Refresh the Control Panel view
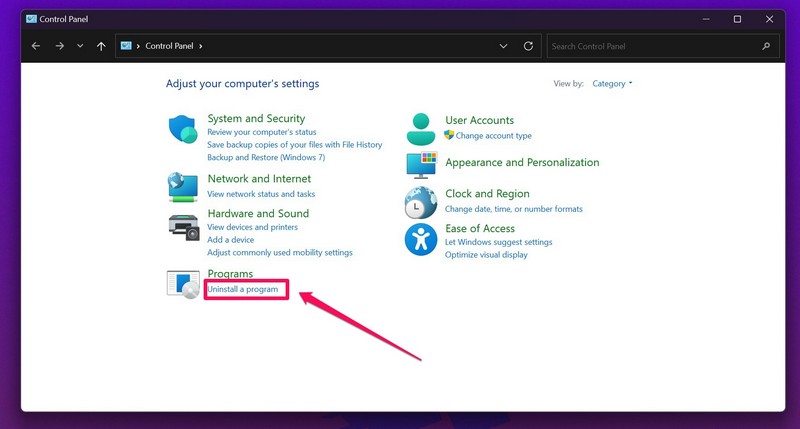This screenshot has width=800, height=429. 528,46
